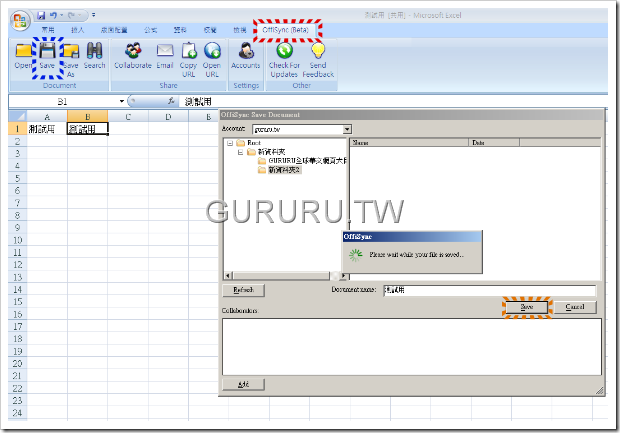The image size is (620, 433).
Task: Click the Open URL globe icon
Action: pyautogui.click(x=212, y=51)
